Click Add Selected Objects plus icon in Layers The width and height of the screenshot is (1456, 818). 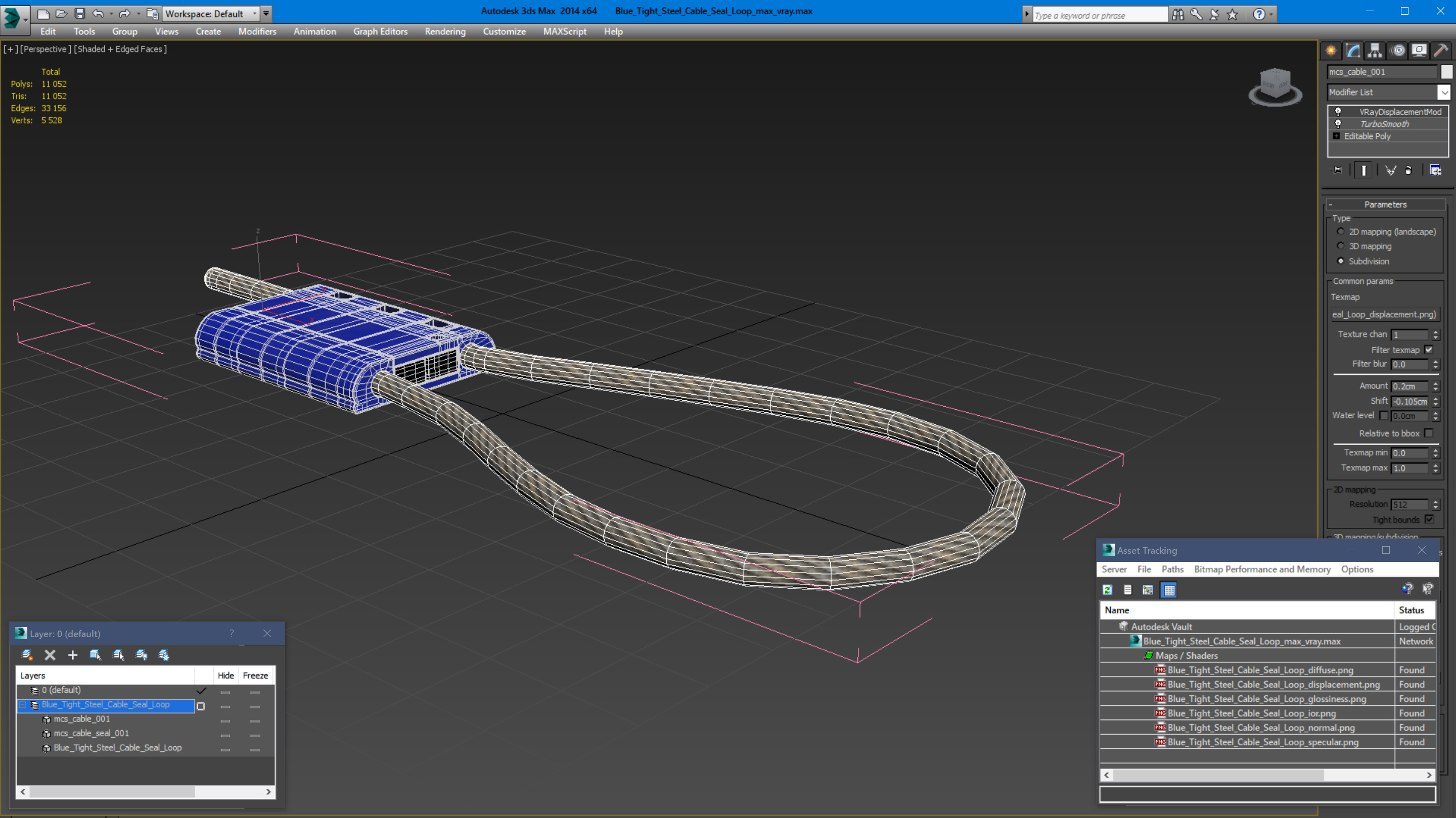point(72,655)
